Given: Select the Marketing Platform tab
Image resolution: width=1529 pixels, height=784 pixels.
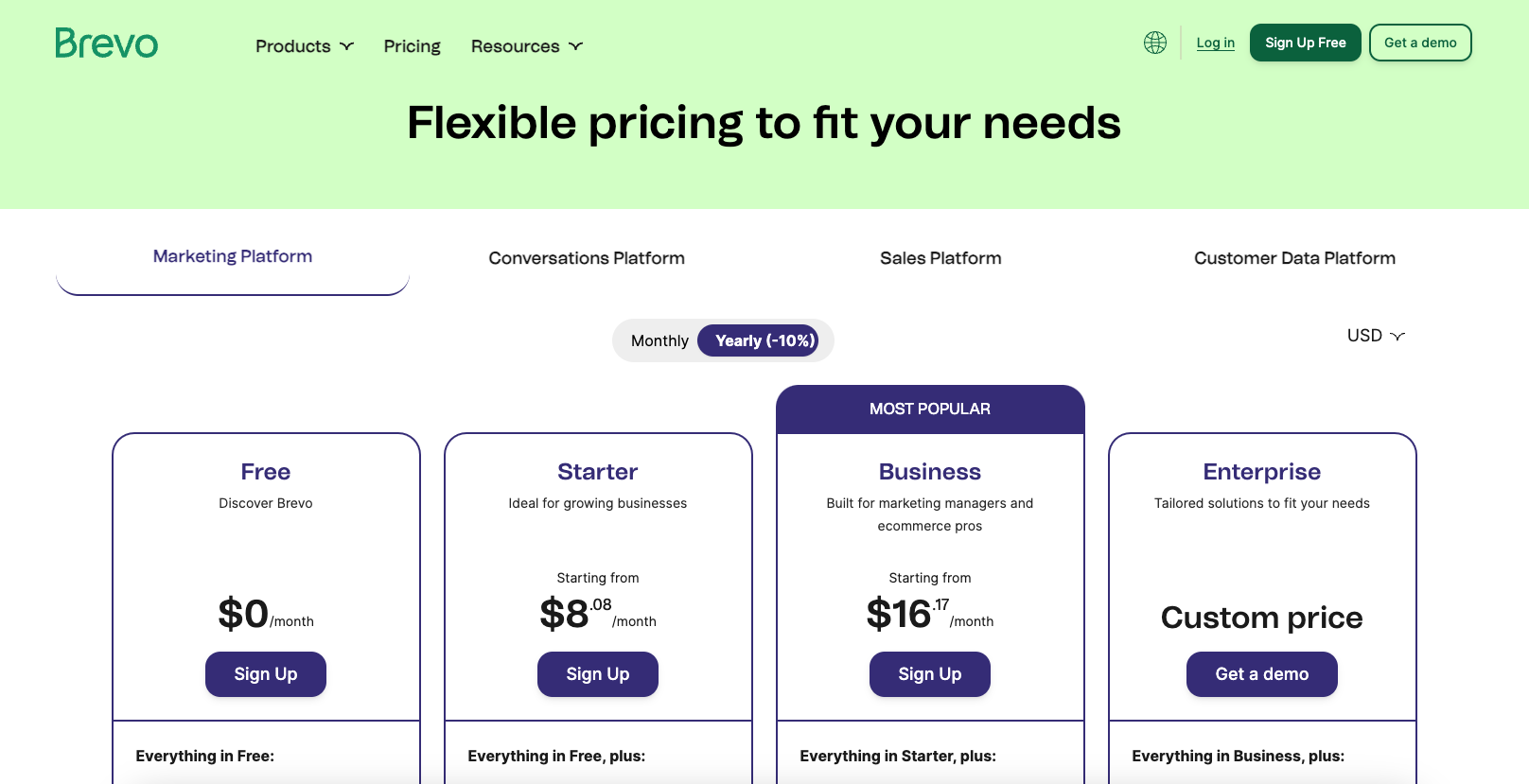Looking at the screenshot, I should 233,257.
